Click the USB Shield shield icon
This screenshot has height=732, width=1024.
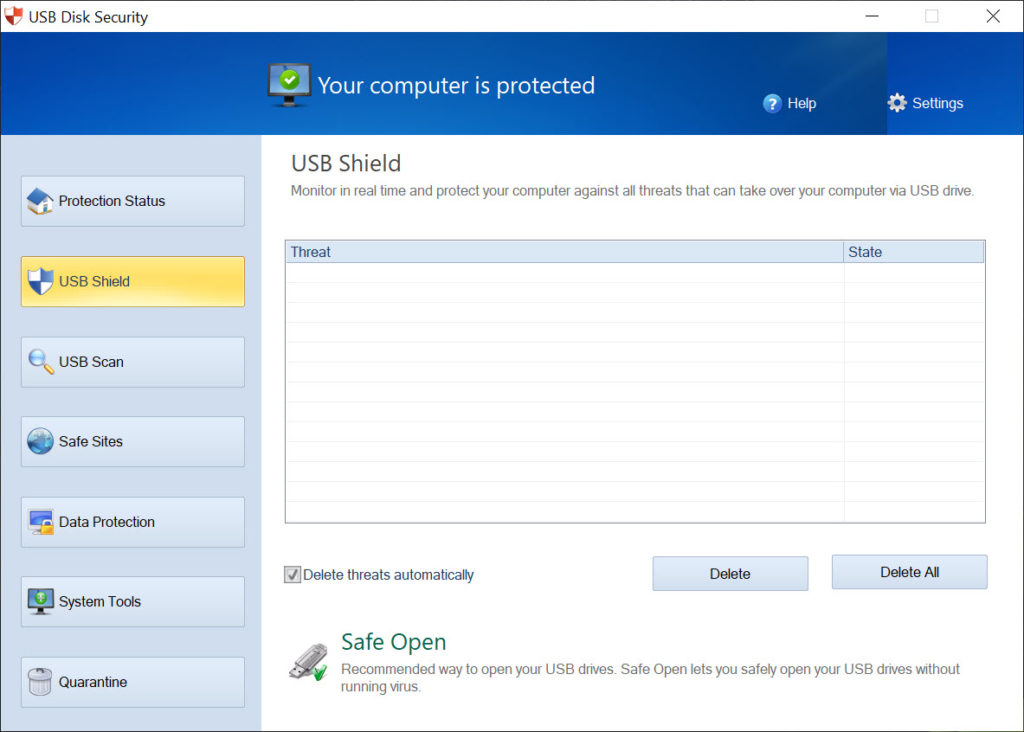(40, 281)
